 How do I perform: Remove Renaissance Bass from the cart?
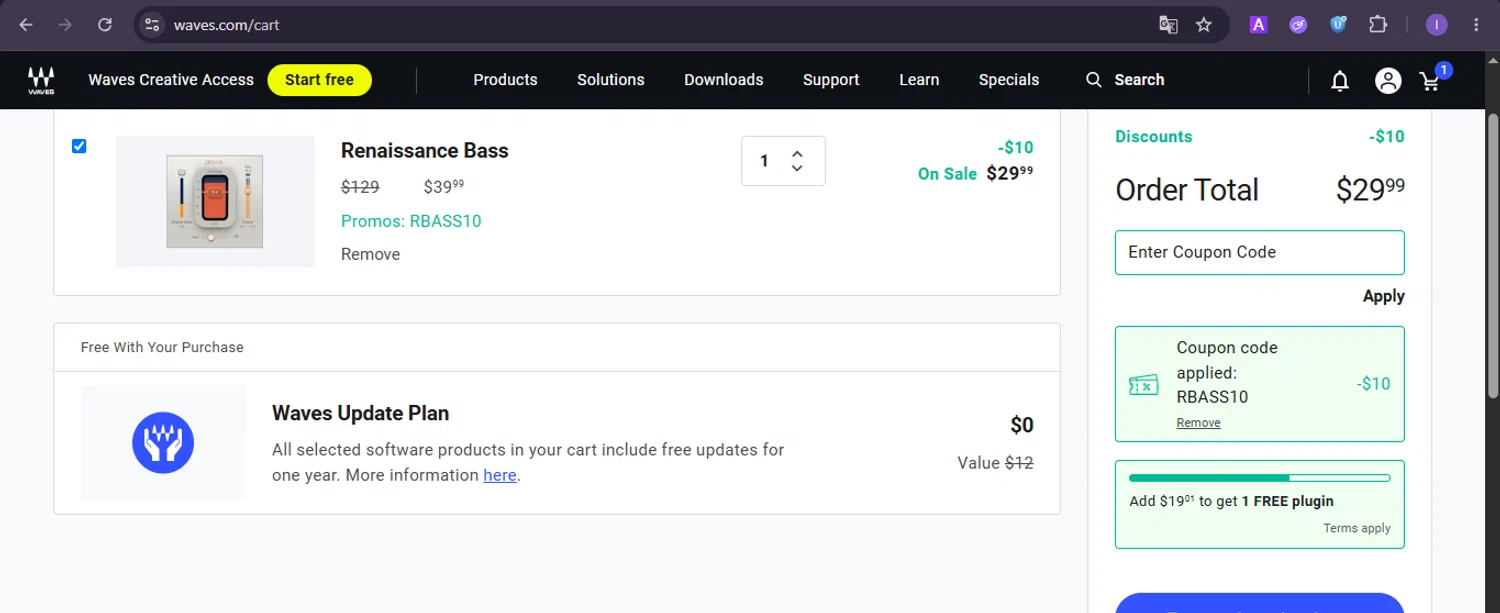pos(370,254)
